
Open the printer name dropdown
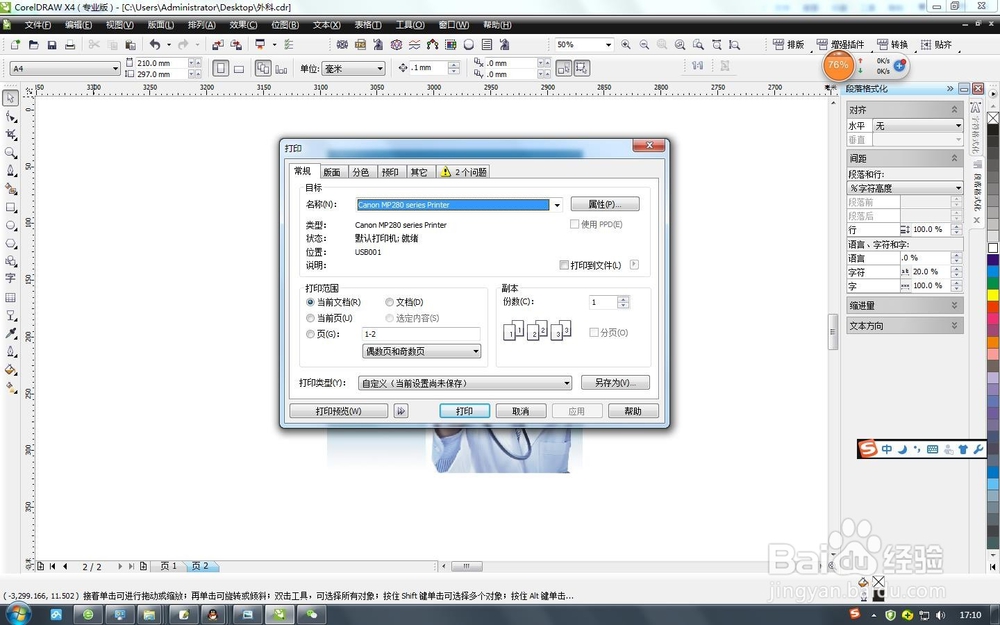pos(557,205)
